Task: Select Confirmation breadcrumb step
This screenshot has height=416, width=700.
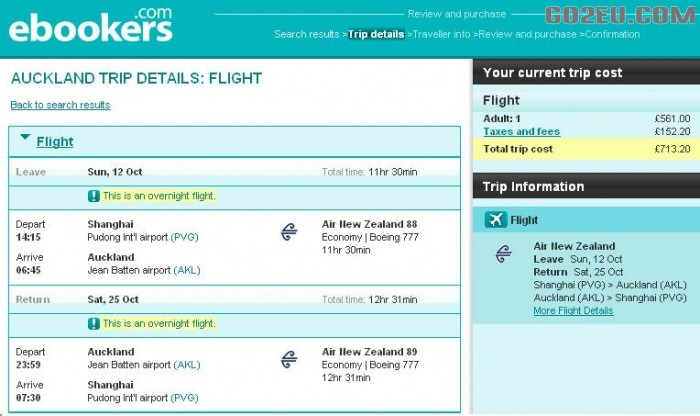Action: (612, 34)
